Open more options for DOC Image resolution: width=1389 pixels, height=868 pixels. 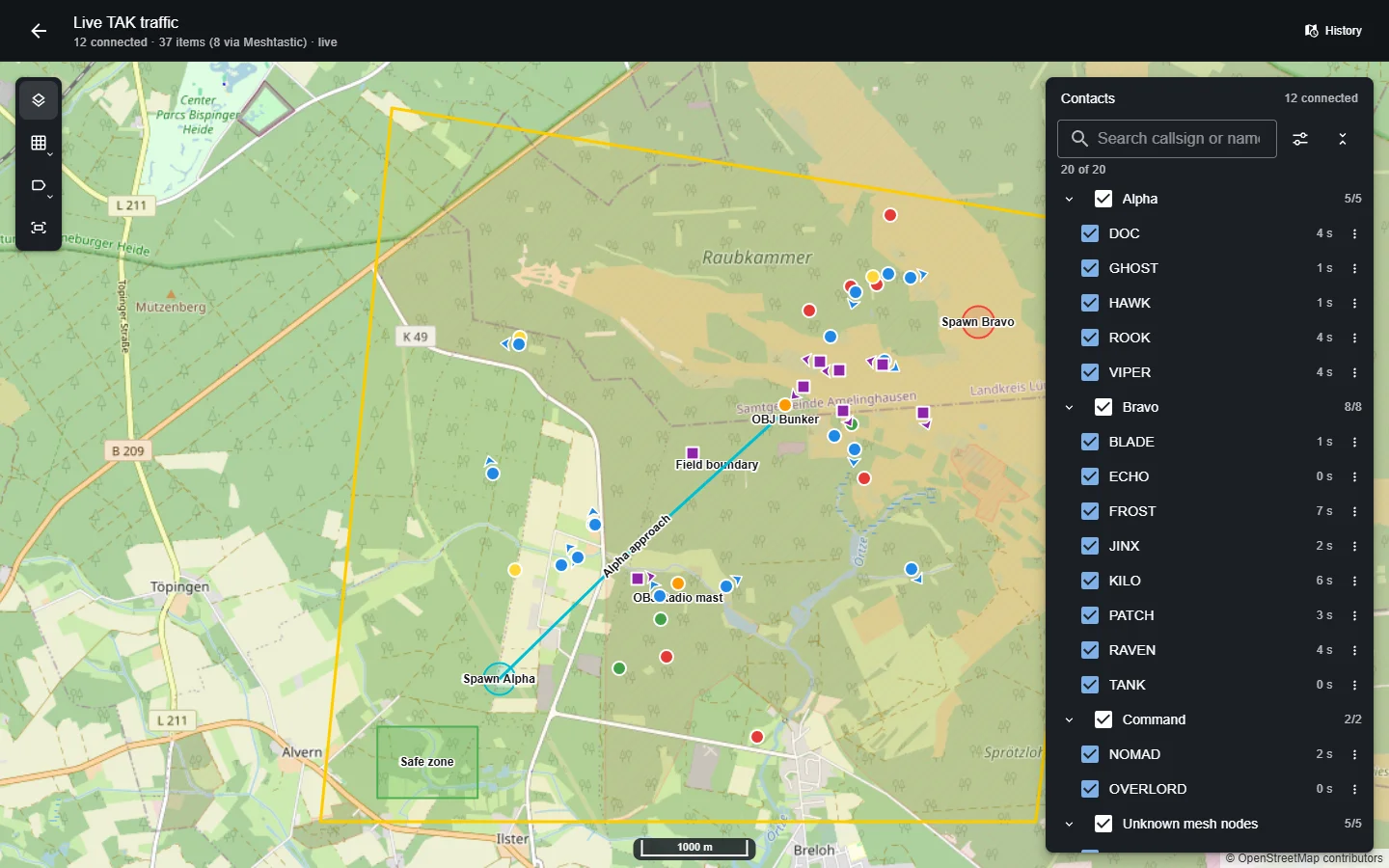[1354, 233]
